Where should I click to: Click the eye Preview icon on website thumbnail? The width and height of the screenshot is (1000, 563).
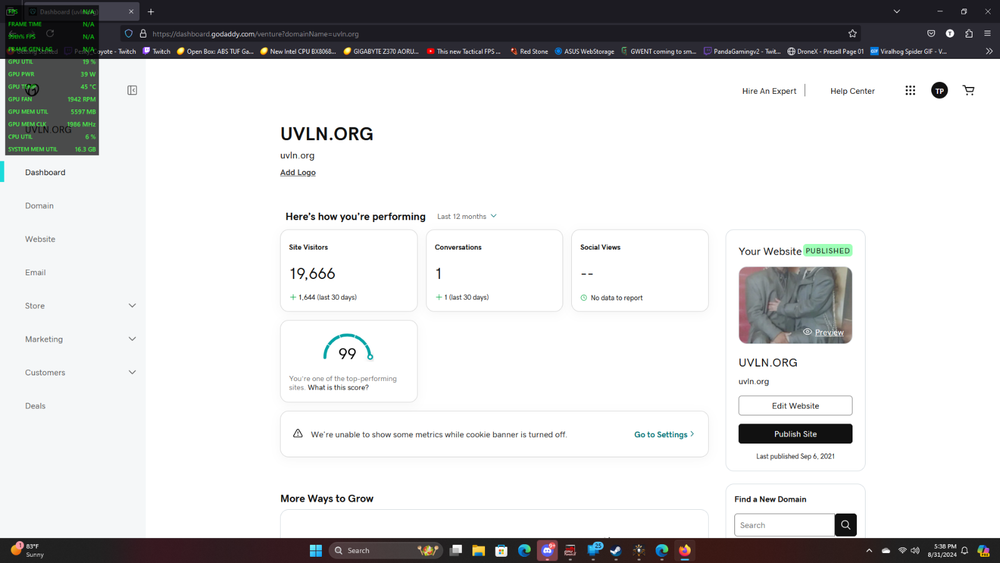point(807,332)
